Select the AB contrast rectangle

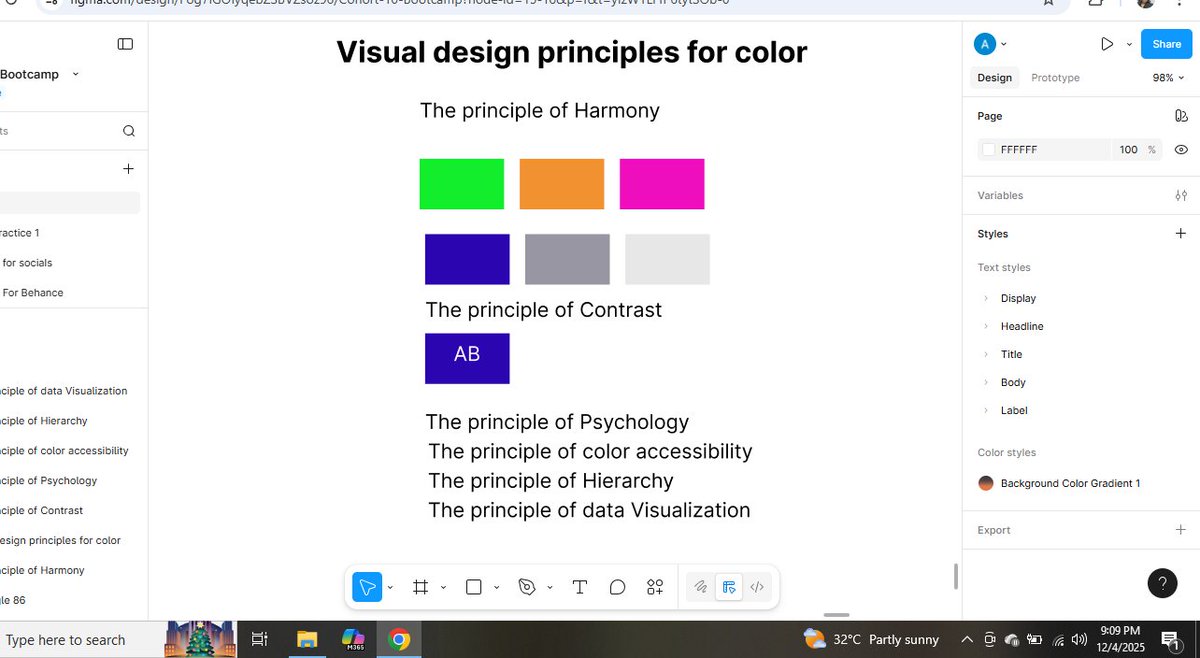(467, 358)
